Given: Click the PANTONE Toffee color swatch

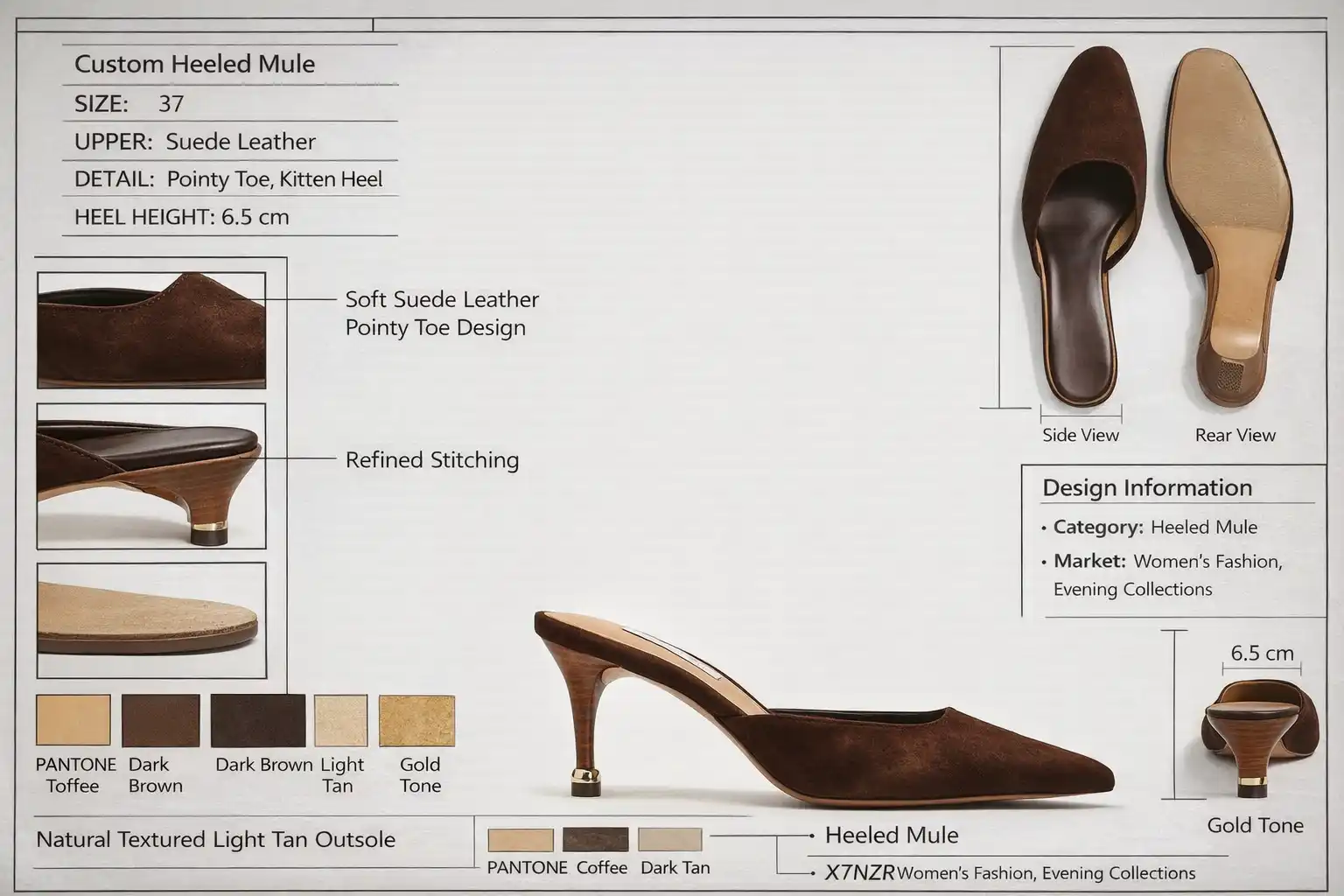Looking at the screenshot, I should [73, 719].
